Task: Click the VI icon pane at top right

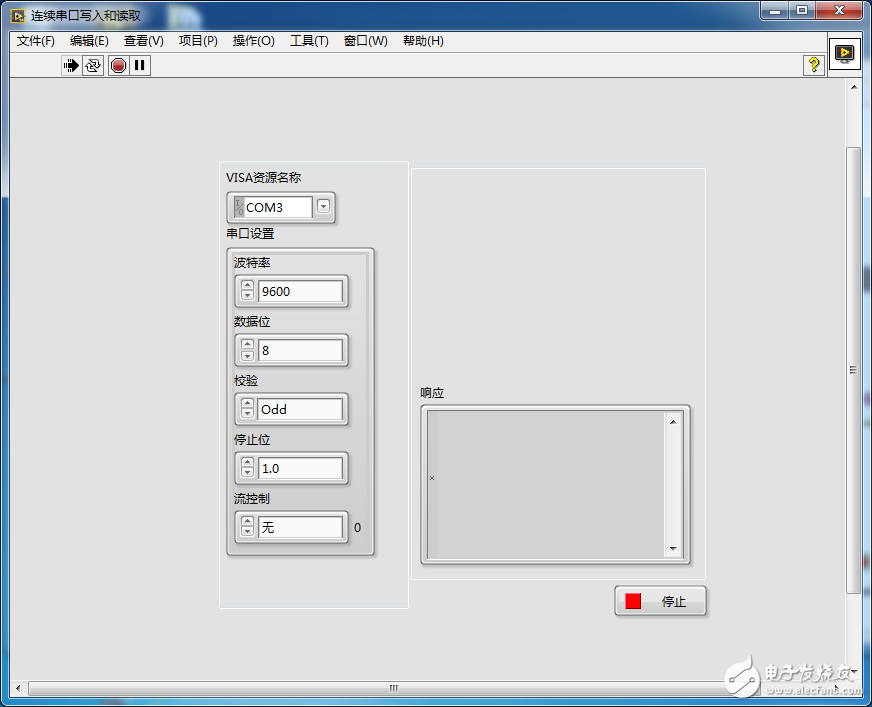Action: 844,54
